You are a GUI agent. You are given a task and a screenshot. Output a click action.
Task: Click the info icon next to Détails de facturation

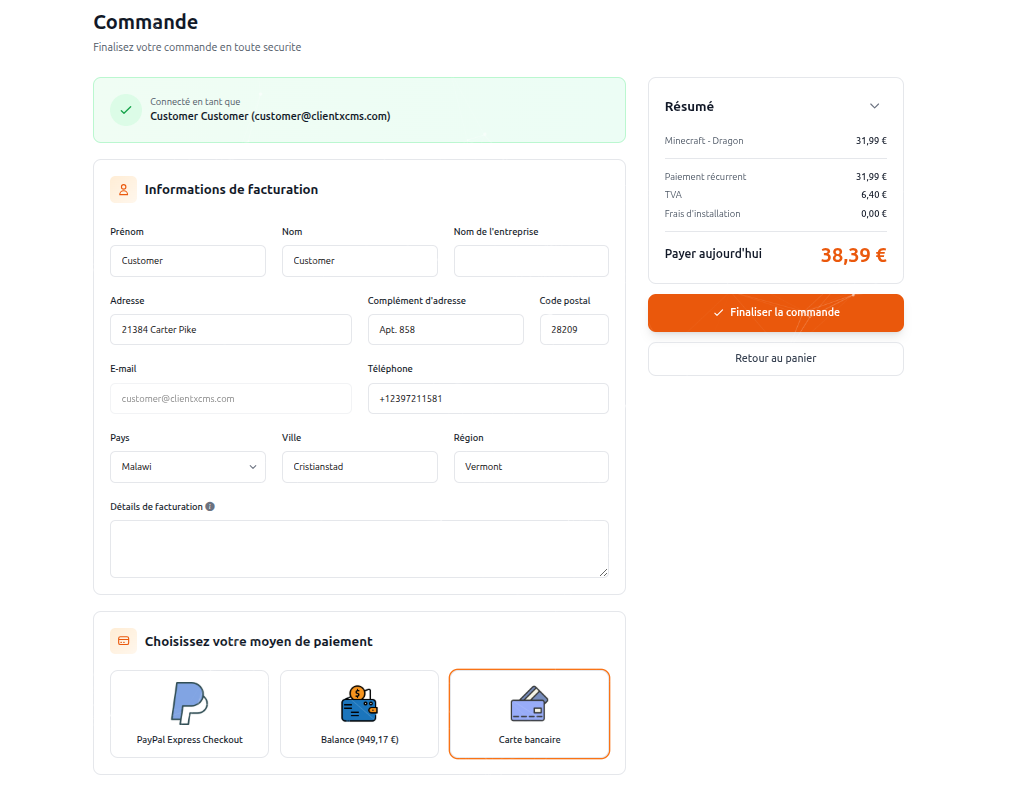point(209,506)
